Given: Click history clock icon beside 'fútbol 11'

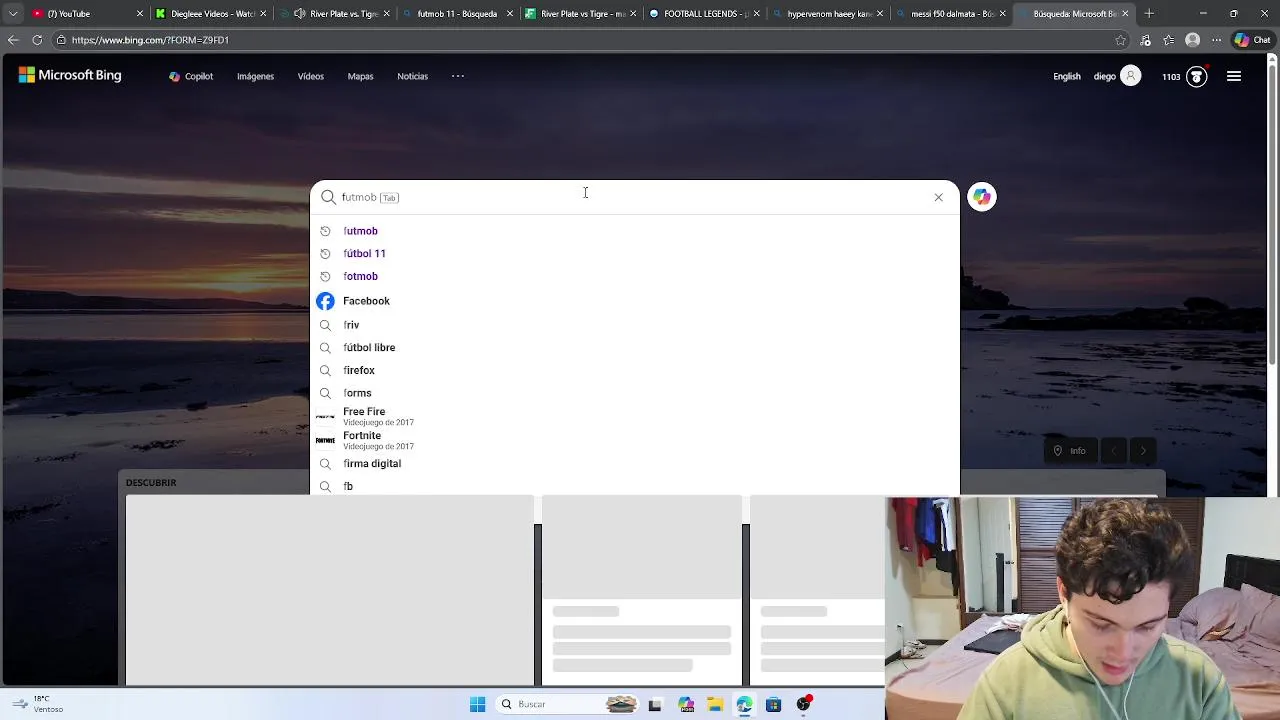Looking at the screenshot, I should (325, 254).
